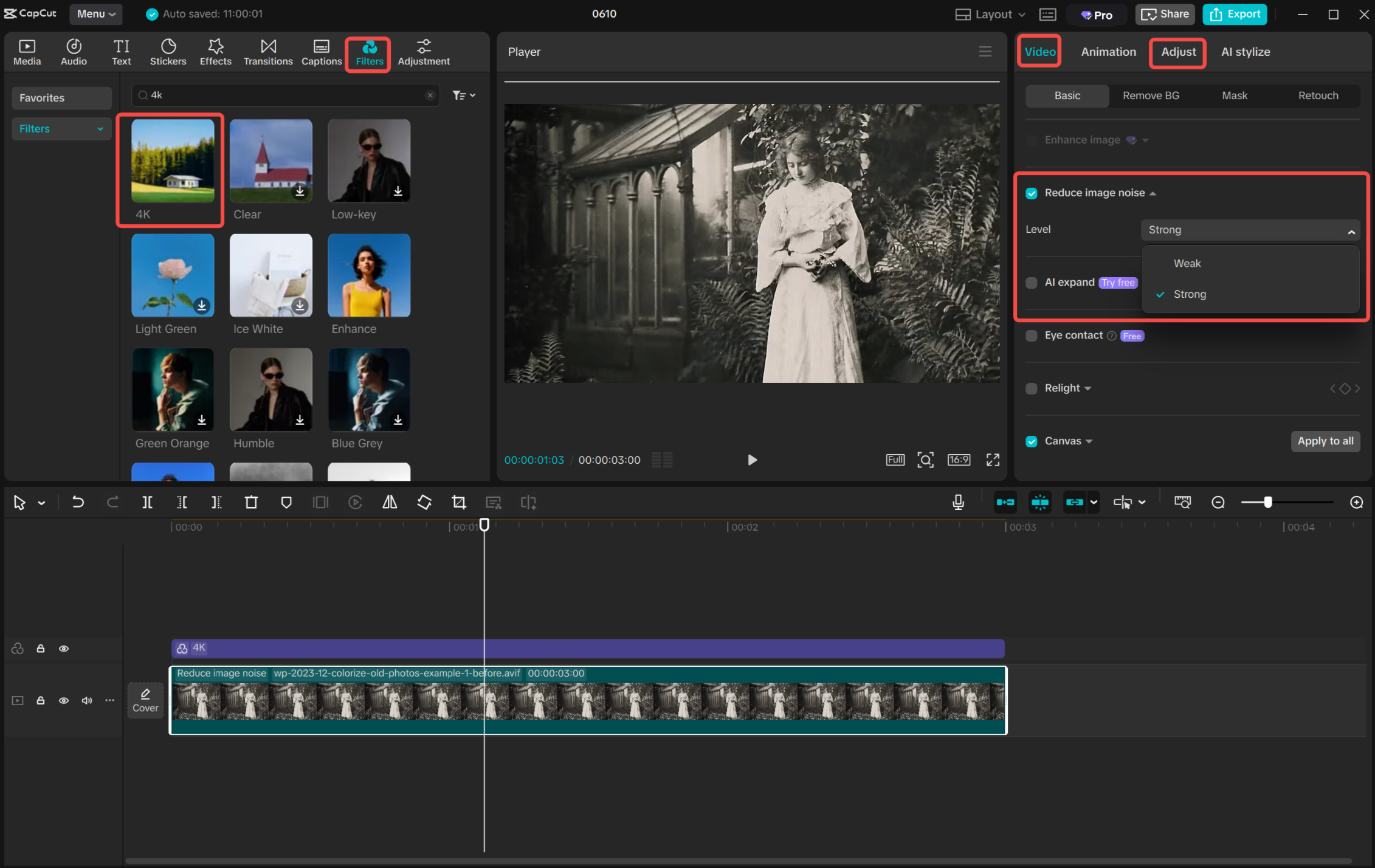Open the Audio panel
This screenshot has height=868, width=1375.
click(x=73, y=52)
